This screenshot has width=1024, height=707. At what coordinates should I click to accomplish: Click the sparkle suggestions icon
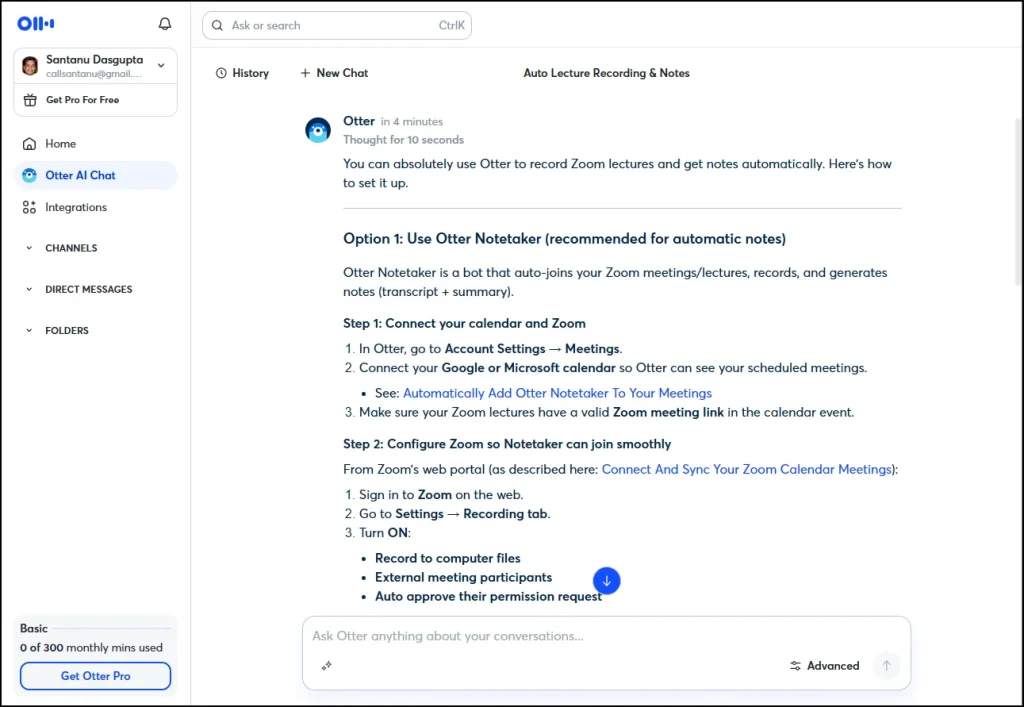(327, 665)
